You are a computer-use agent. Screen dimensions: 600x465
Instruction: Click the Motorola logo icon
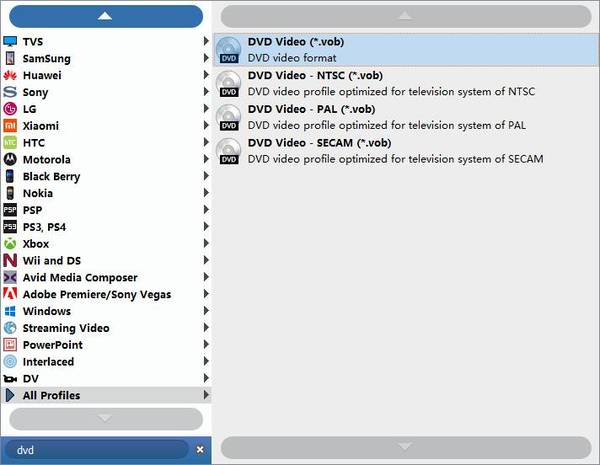[x=10, y=159]
